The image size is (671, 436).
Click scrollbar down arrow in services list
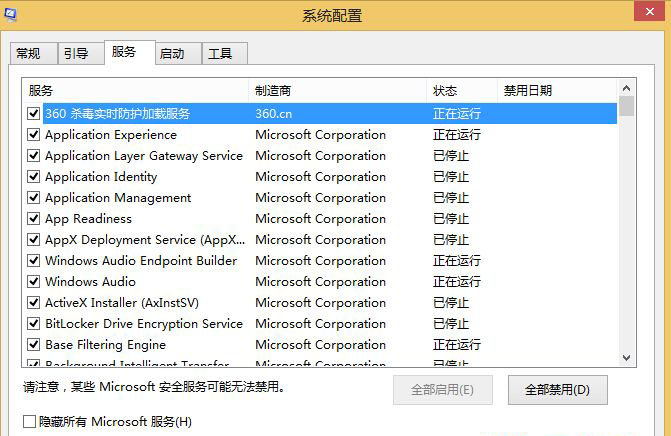tap(626, 358)
